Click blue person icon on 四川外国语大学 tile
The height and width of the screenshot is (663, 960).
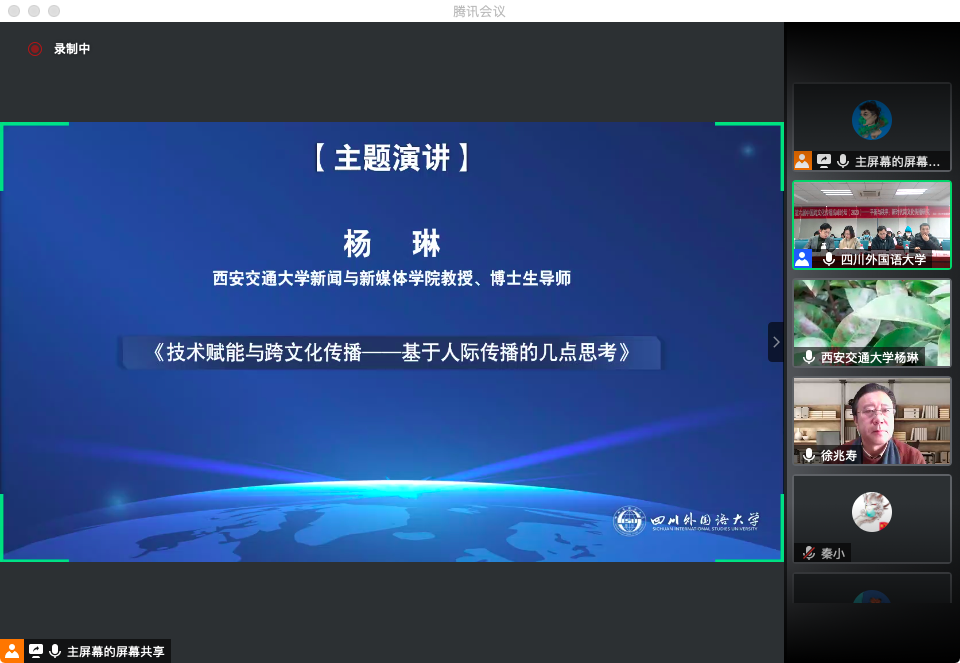point(802,258)
